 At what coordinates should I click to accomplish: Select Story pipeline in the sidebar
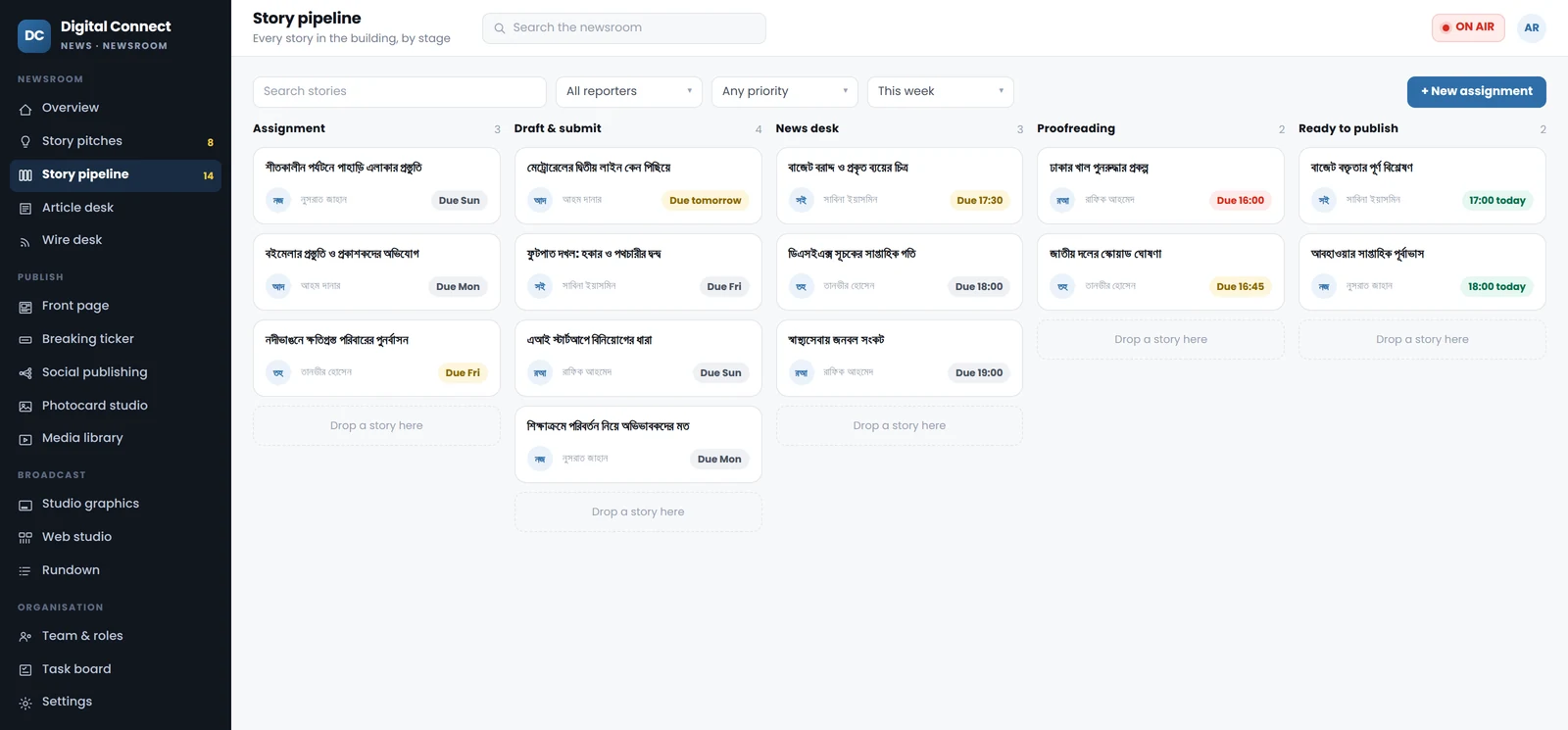tap(116, 174)
